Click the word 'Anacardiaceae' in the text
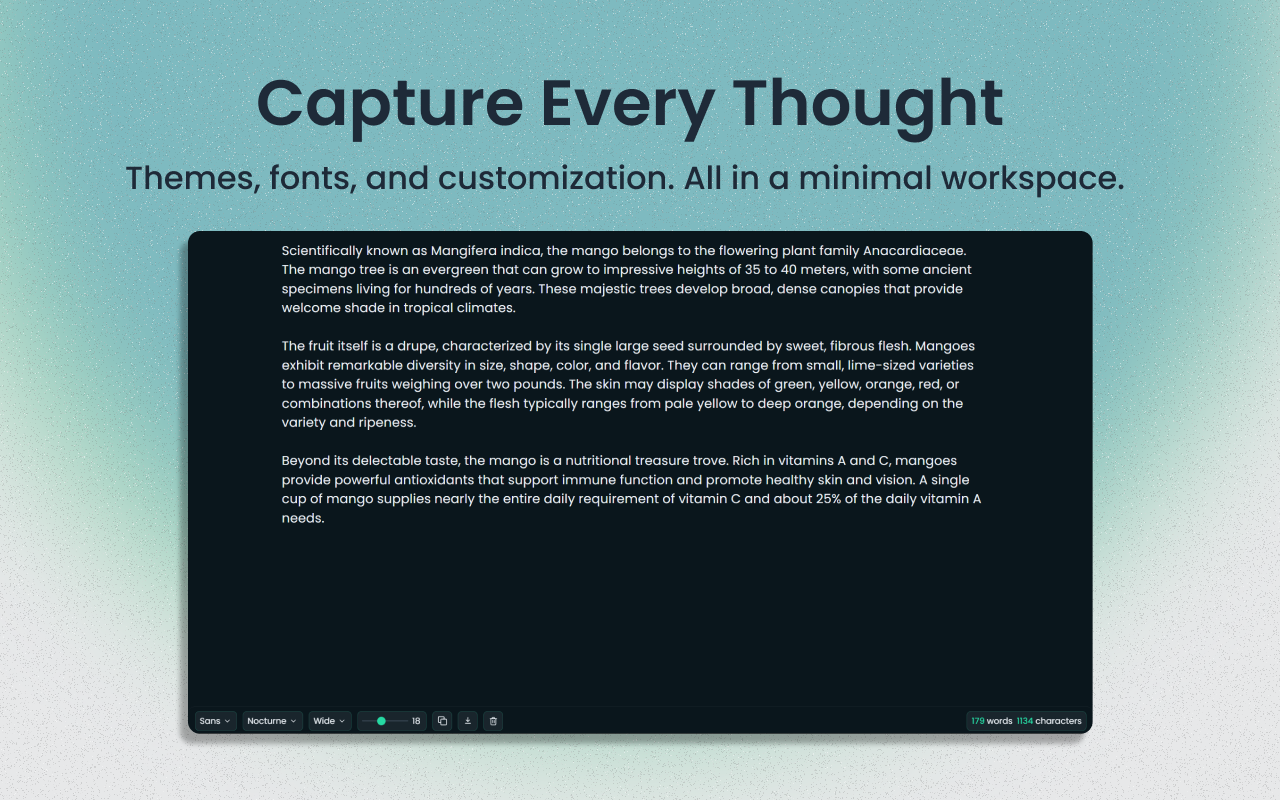Viewport: 1280px width, 800px height. [x=914, y=251]
